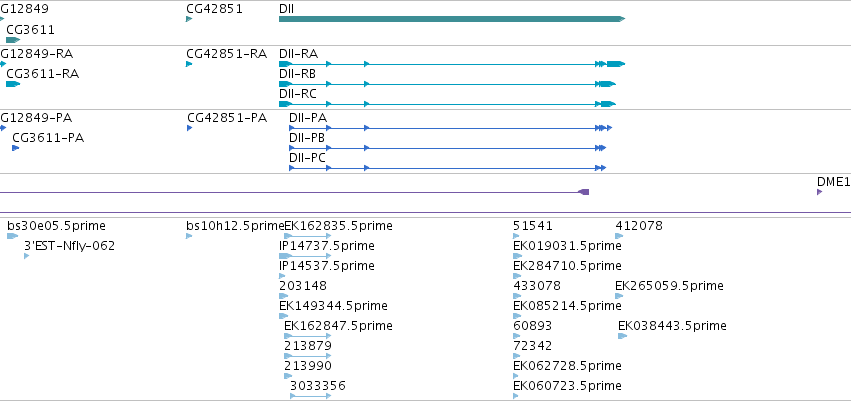
Task: Click the Dll-RC transcript line
Action: click(x=447, y=104)
